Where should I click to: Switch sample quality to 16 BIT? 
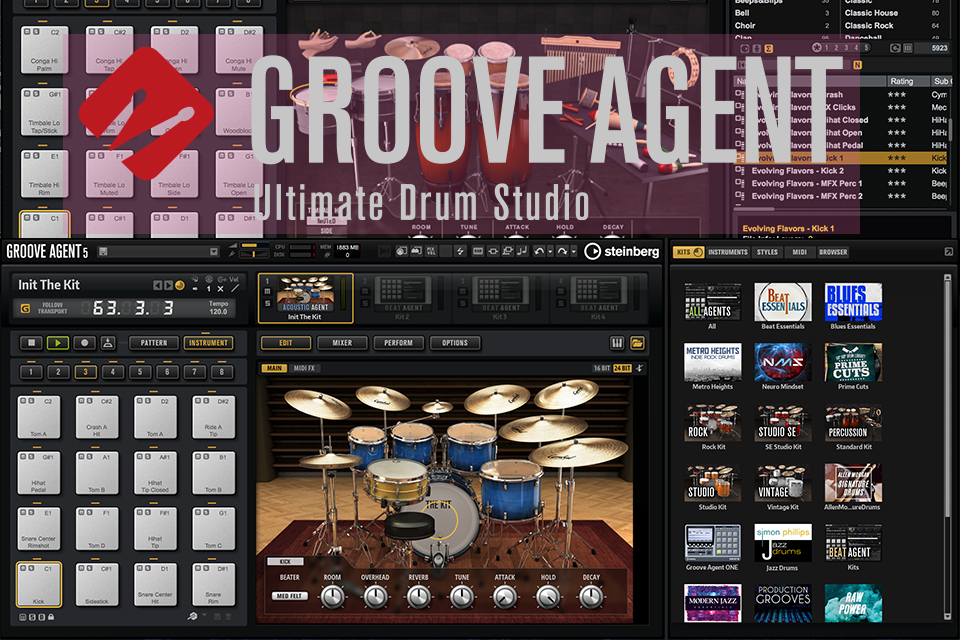click(602, 368)
